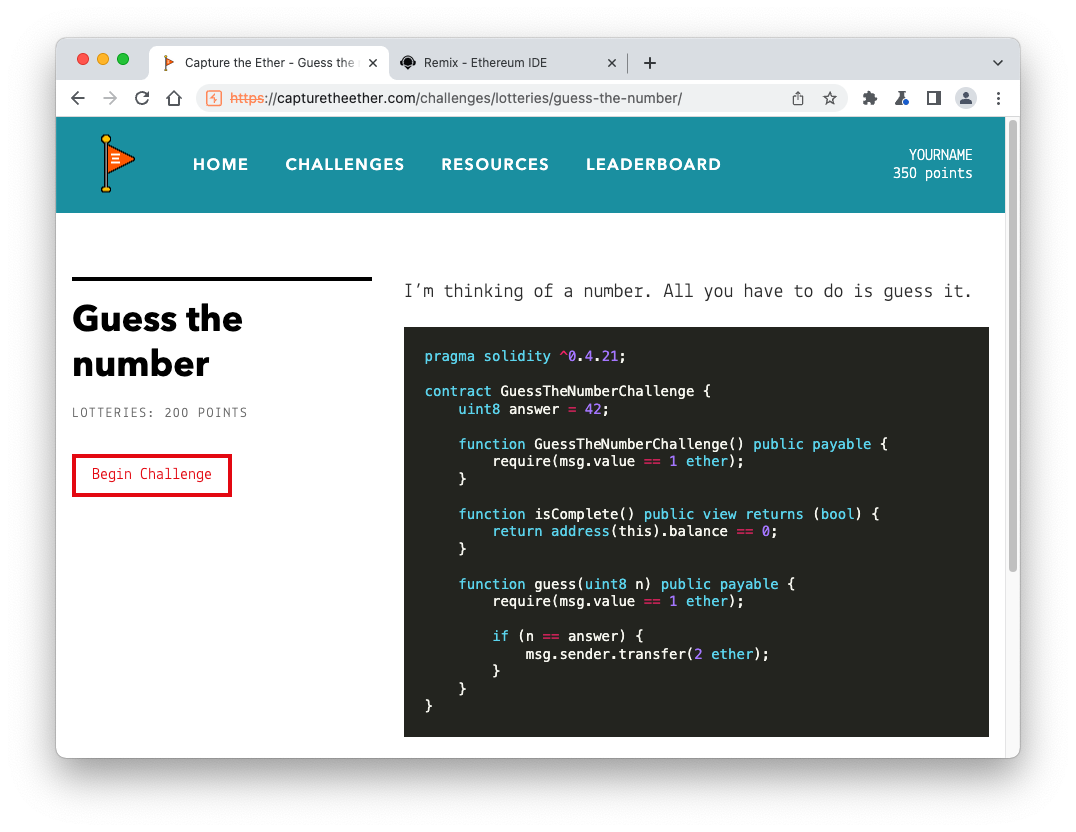Click the 'if (n == answer) {' code line

[568, 636]
